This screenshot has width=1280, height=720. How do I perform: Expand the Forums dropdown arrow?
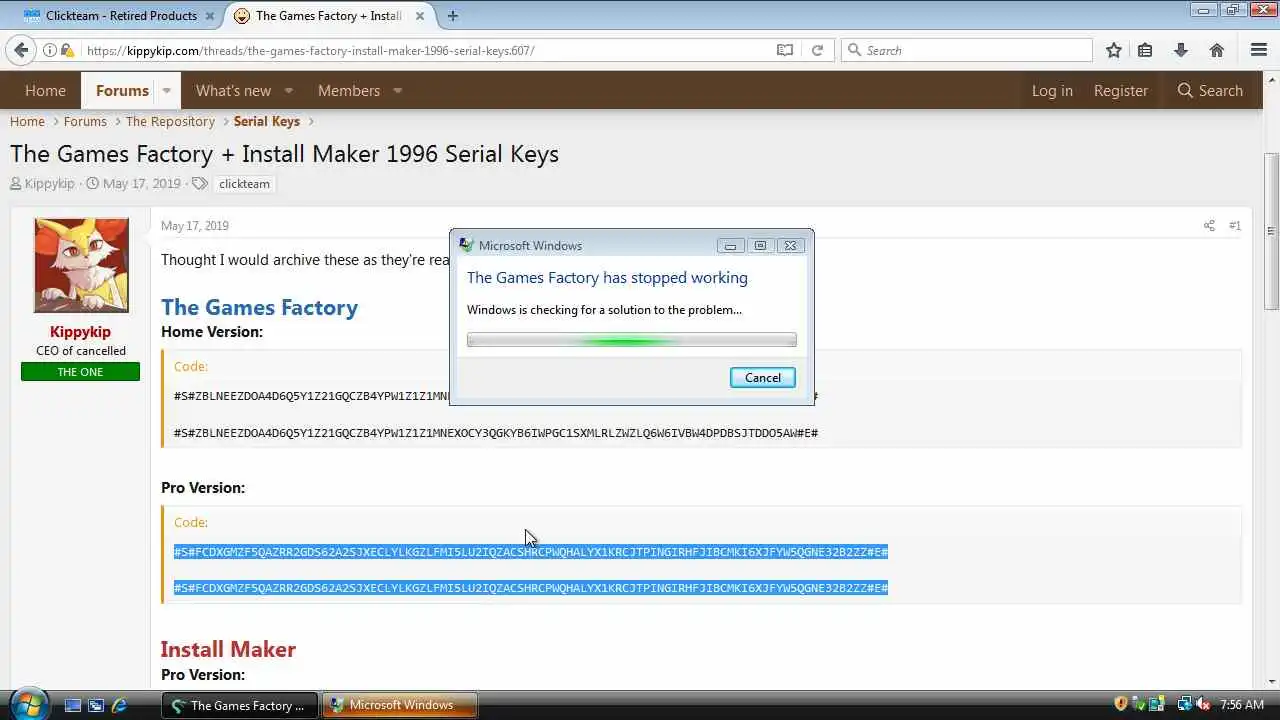[x=166, y=90]
